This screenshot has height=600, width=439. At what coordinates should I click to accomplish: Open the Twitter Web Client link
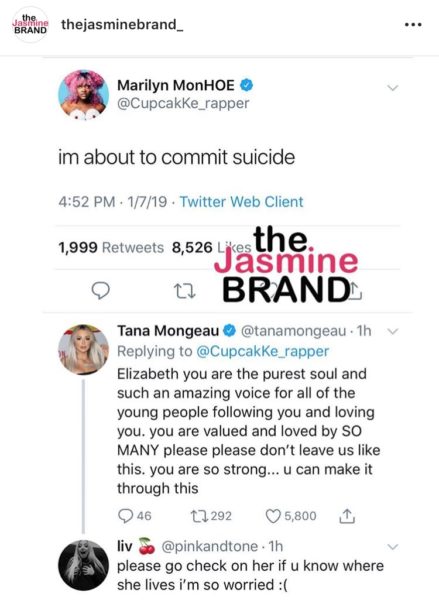point(242,202)
